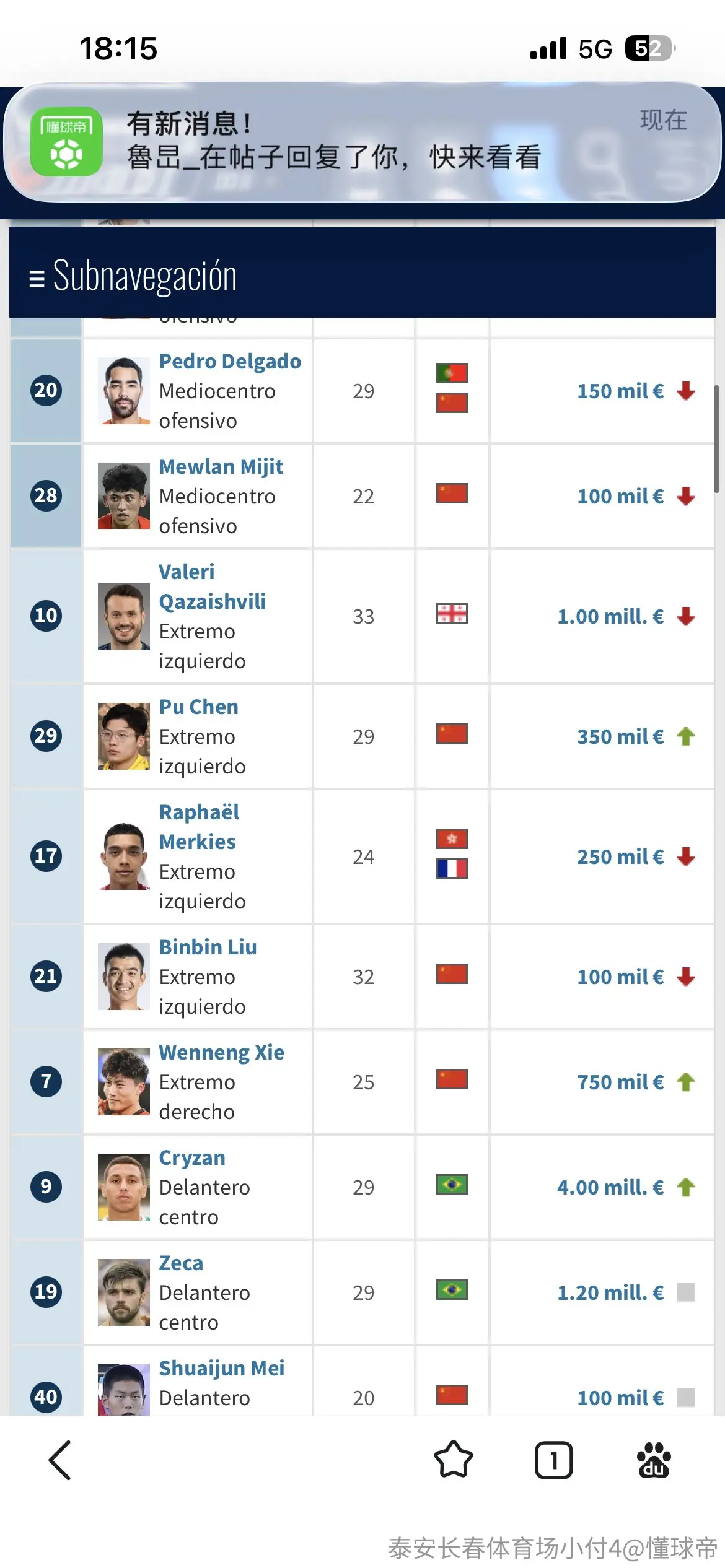
Task: Open the tabs counter icon
Action: (x=553, y=1460)
